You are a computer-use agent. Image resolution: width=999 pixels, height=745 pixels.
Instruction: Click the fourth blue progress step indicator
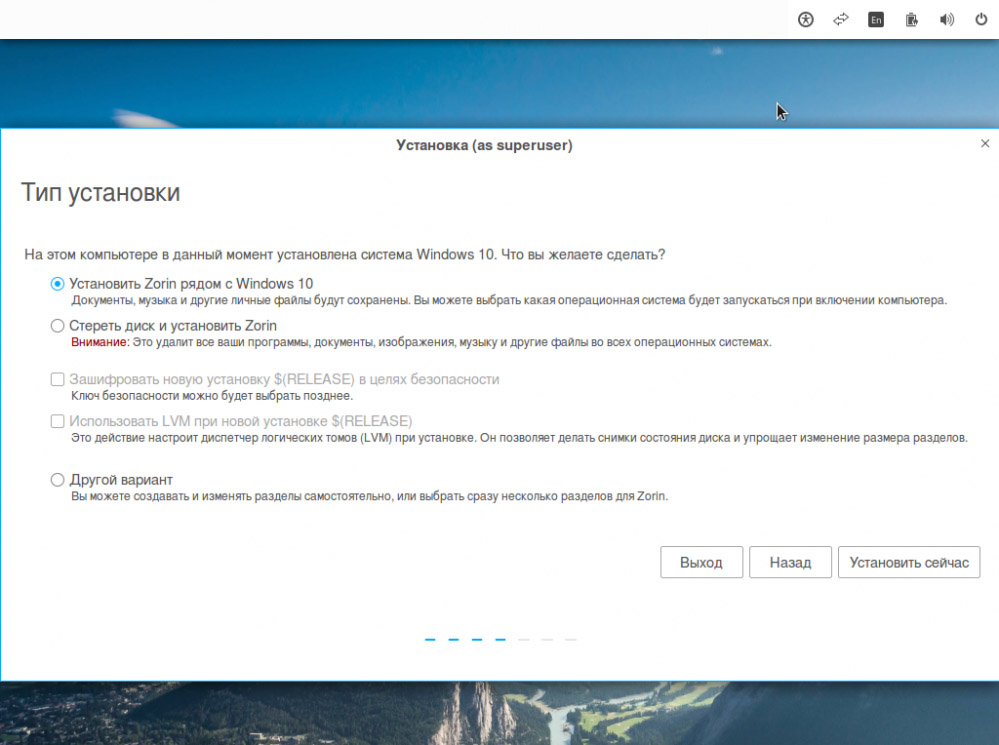500,639
